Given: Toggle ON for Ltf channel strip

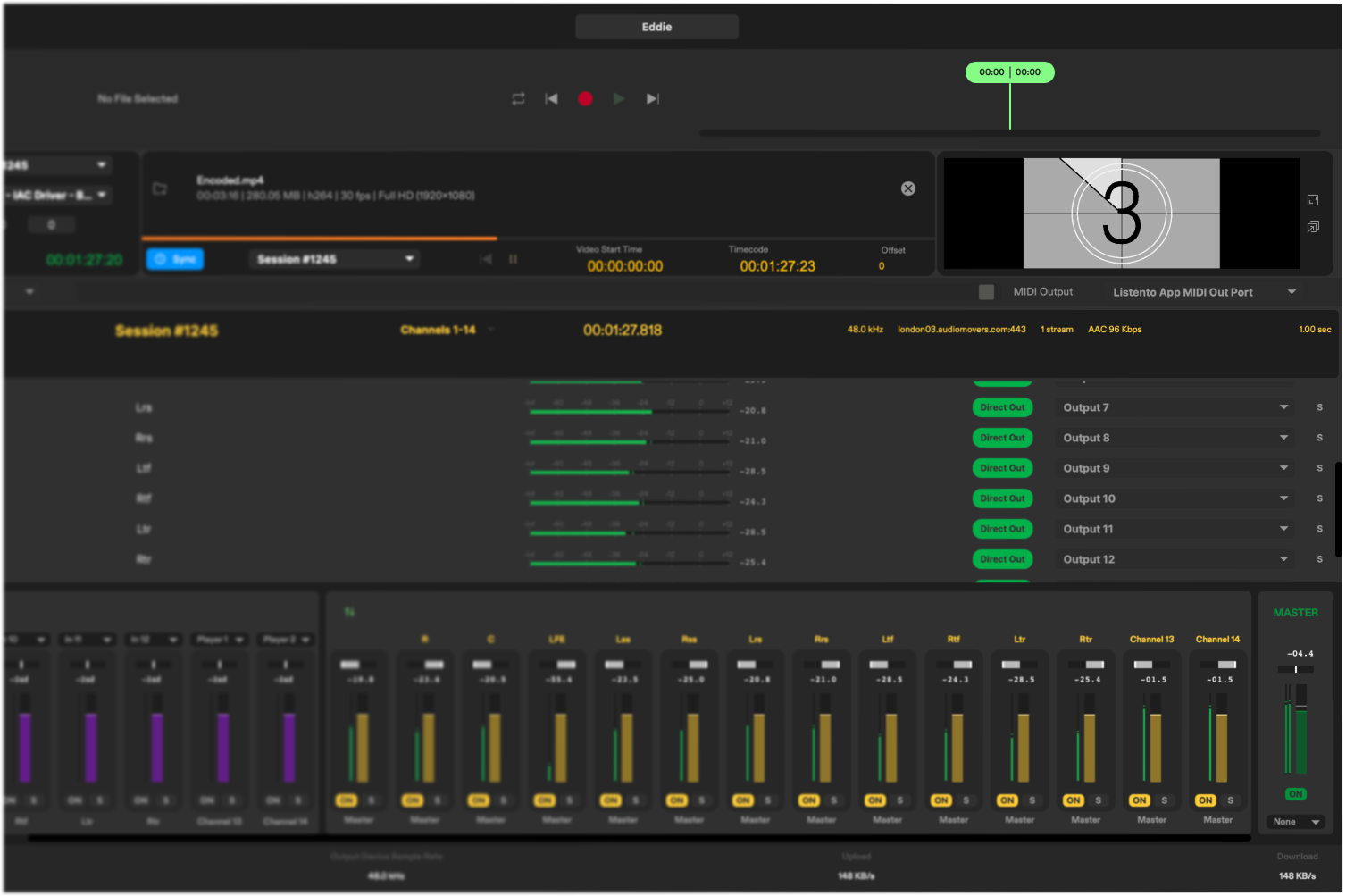Looking at the screenshot, I should tap(875, 800).
